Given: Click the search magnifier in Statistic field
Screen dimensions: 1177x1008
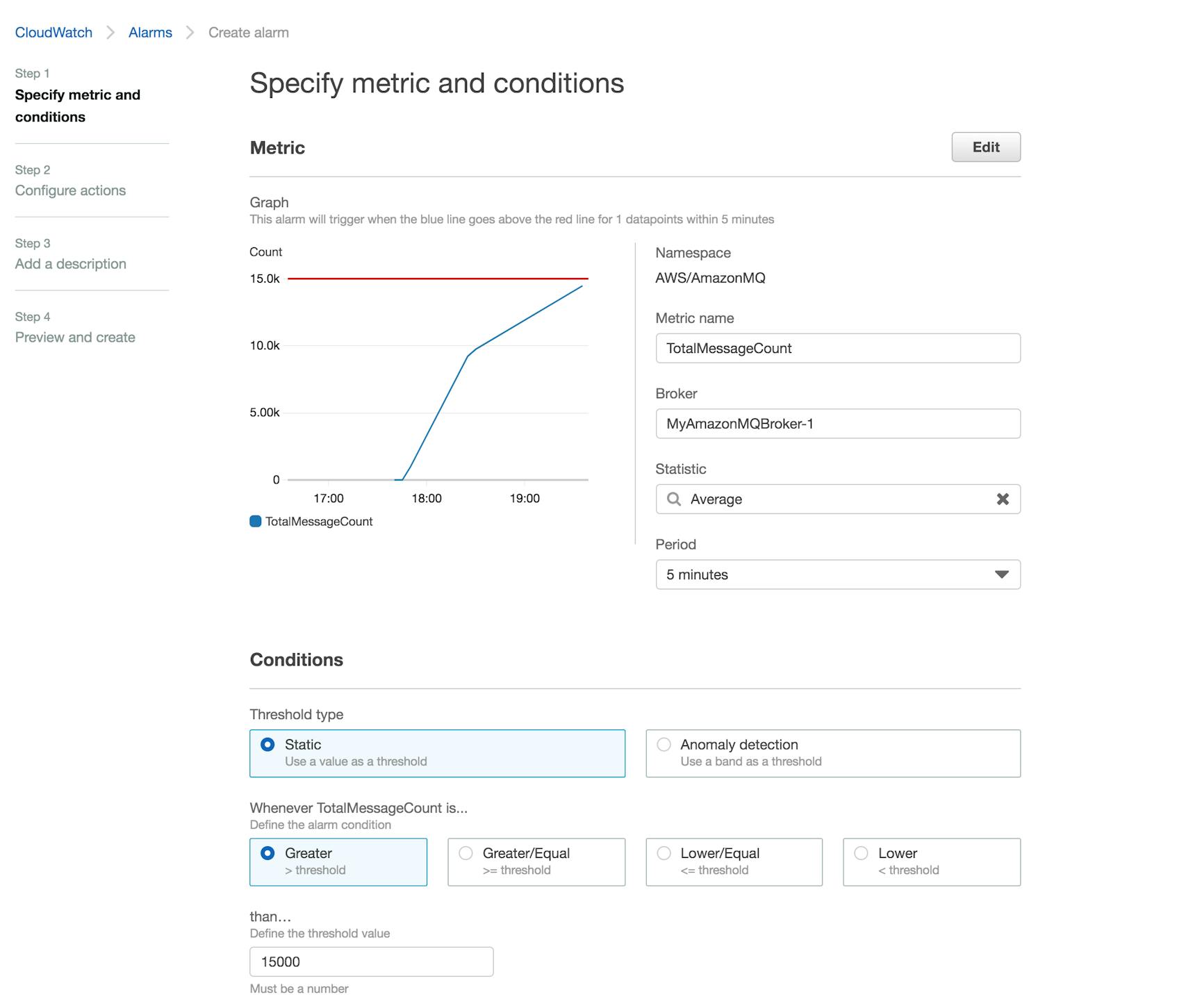Looking at the screenshot, I should pyautogui.click(x=673, y=499).
